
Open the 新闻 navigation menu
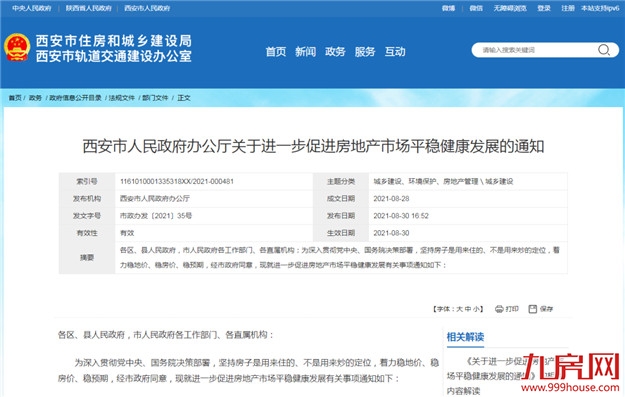pyautogui.click(x=305, y=51)
